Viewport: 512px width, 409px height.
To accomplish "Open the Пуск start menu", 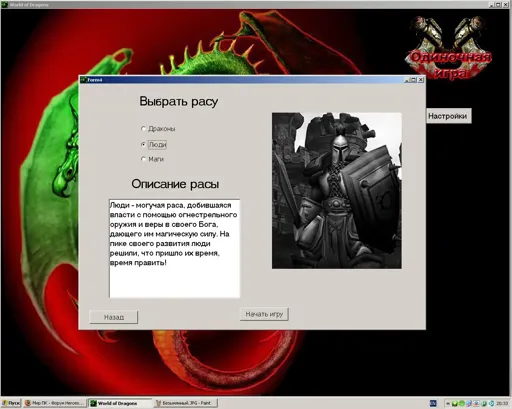I will 11,403.
